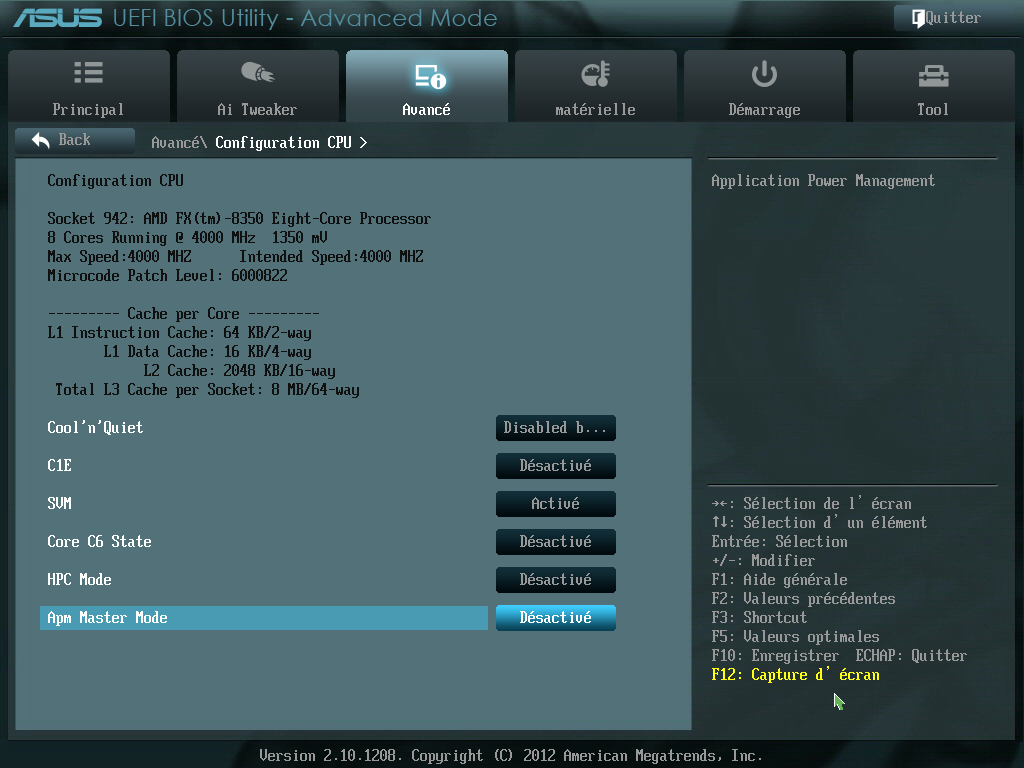Open the C1E Désactivé dropdown

(x=556, y=466)
